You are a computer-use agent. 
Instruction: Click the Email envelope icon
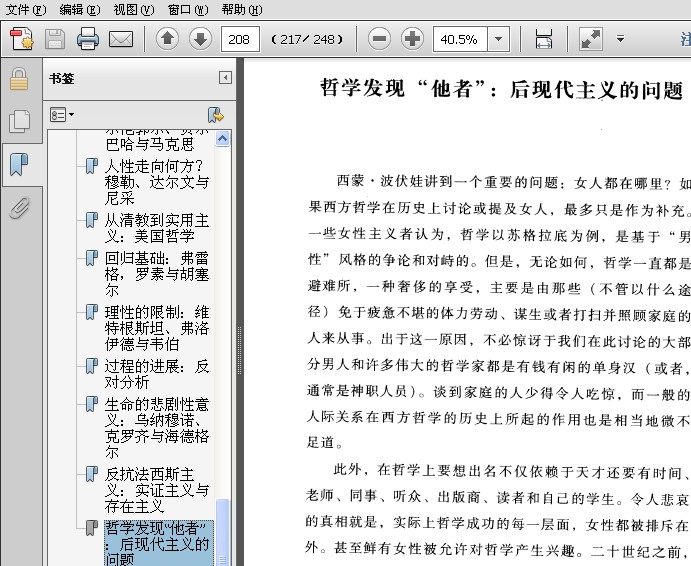(x=121, y=39)
